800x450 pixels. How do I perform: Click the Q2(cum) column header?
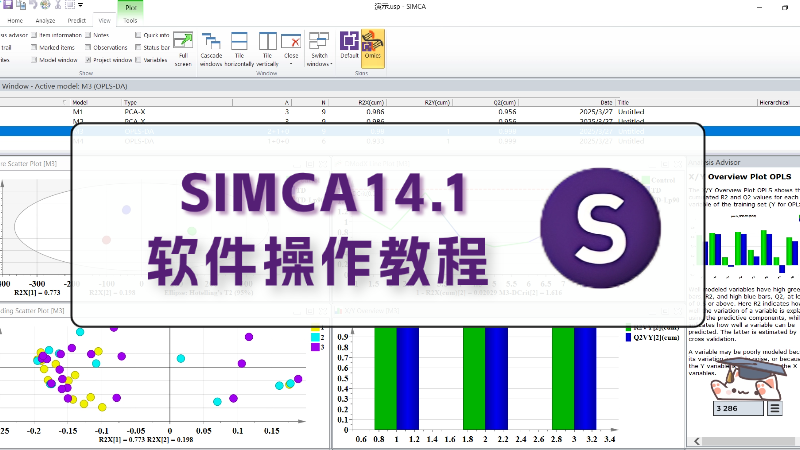click(505, 103)
